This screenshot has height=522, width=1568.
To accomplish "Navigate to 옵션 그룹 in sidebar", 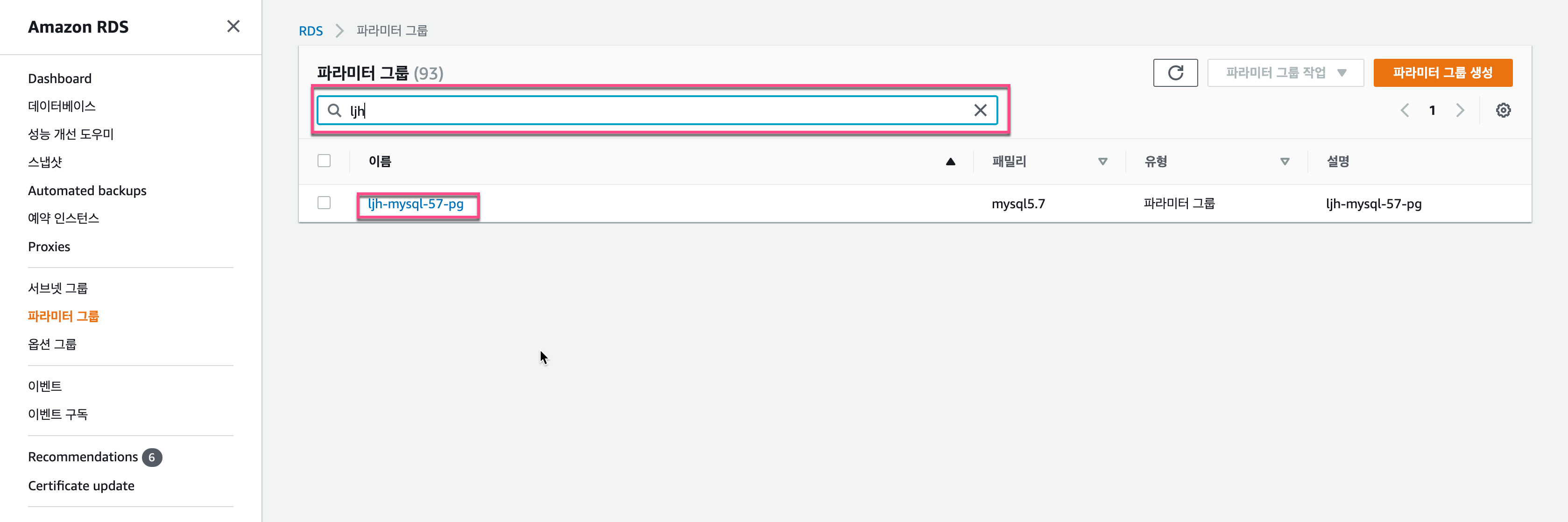I will click(52, 344).
